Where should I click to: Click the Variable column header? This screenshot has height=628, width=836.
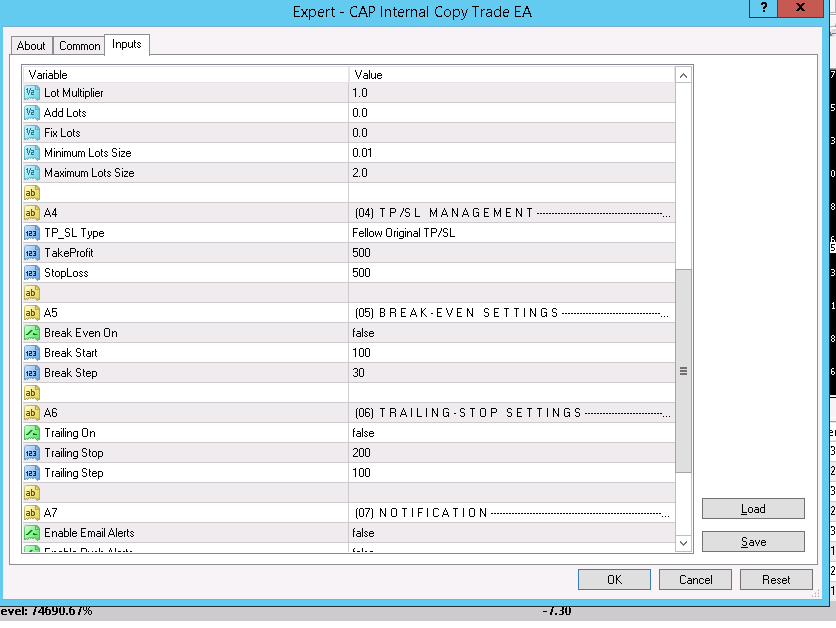pyautogui.click(x=186, y=75)
